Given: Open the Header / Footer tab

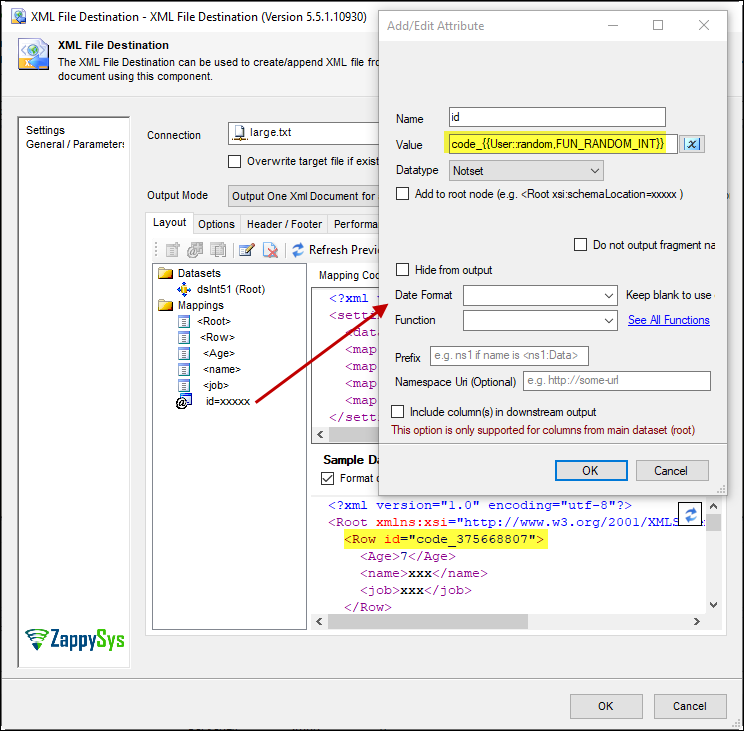Looking at the screenshot, I should (x=284, y=224).
